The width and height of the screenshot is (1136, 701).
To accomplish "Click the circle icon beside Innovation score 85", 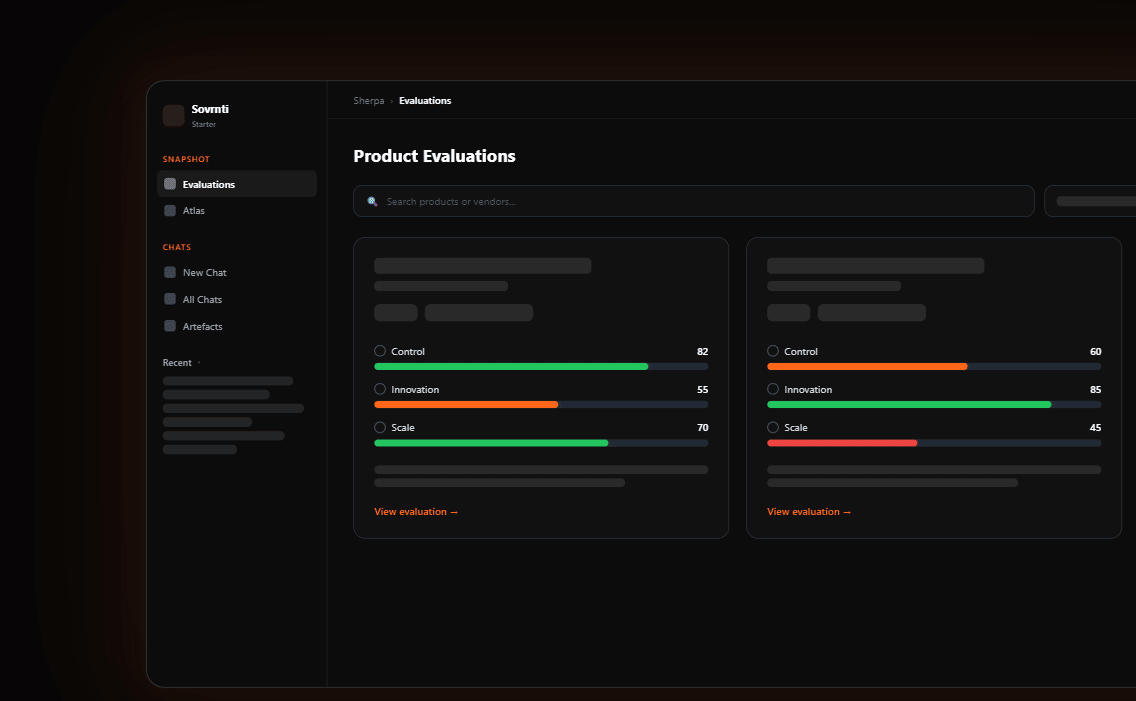I will (773, 389).
